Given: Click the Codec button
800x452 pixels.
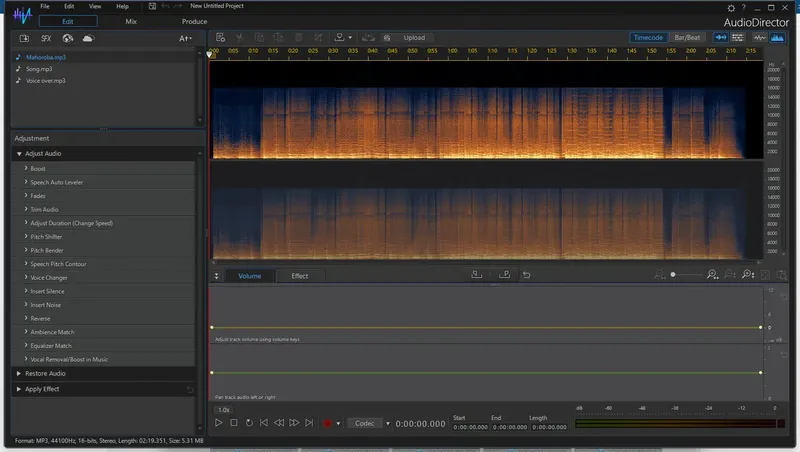Looking at the screenshot, I should pos(365,423).
